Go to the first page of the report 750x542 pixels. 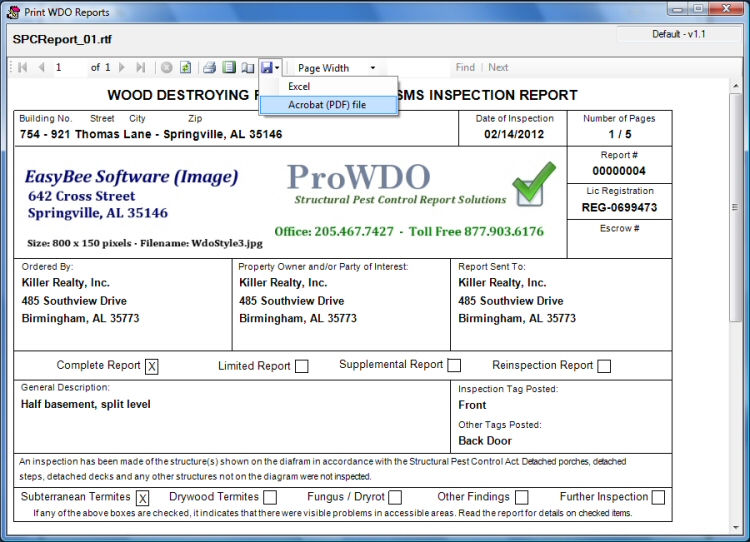pos(22,67)
